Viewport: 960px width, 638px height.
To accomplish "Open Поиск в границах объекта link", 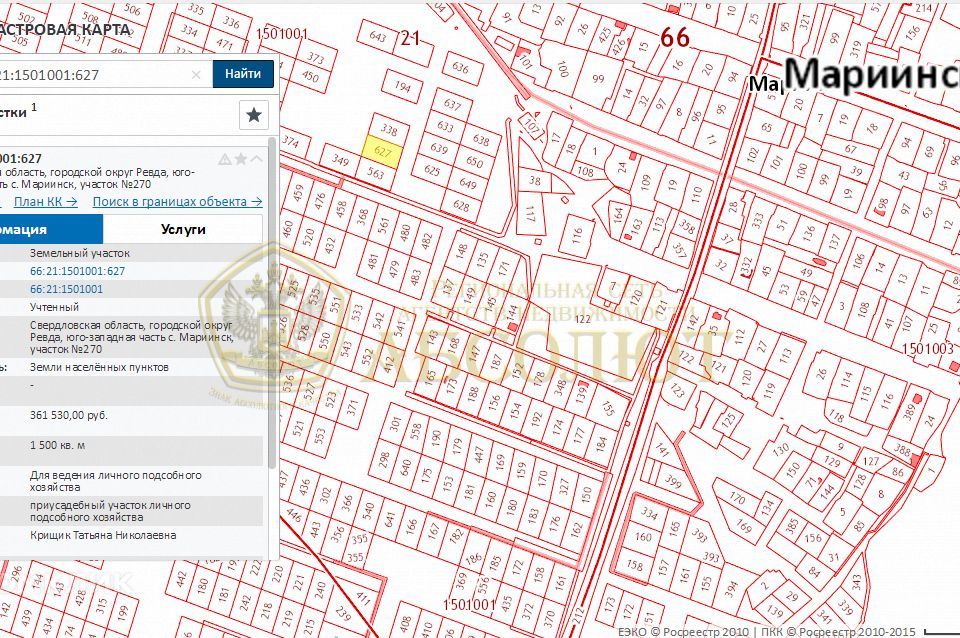I will pos(178,201).
